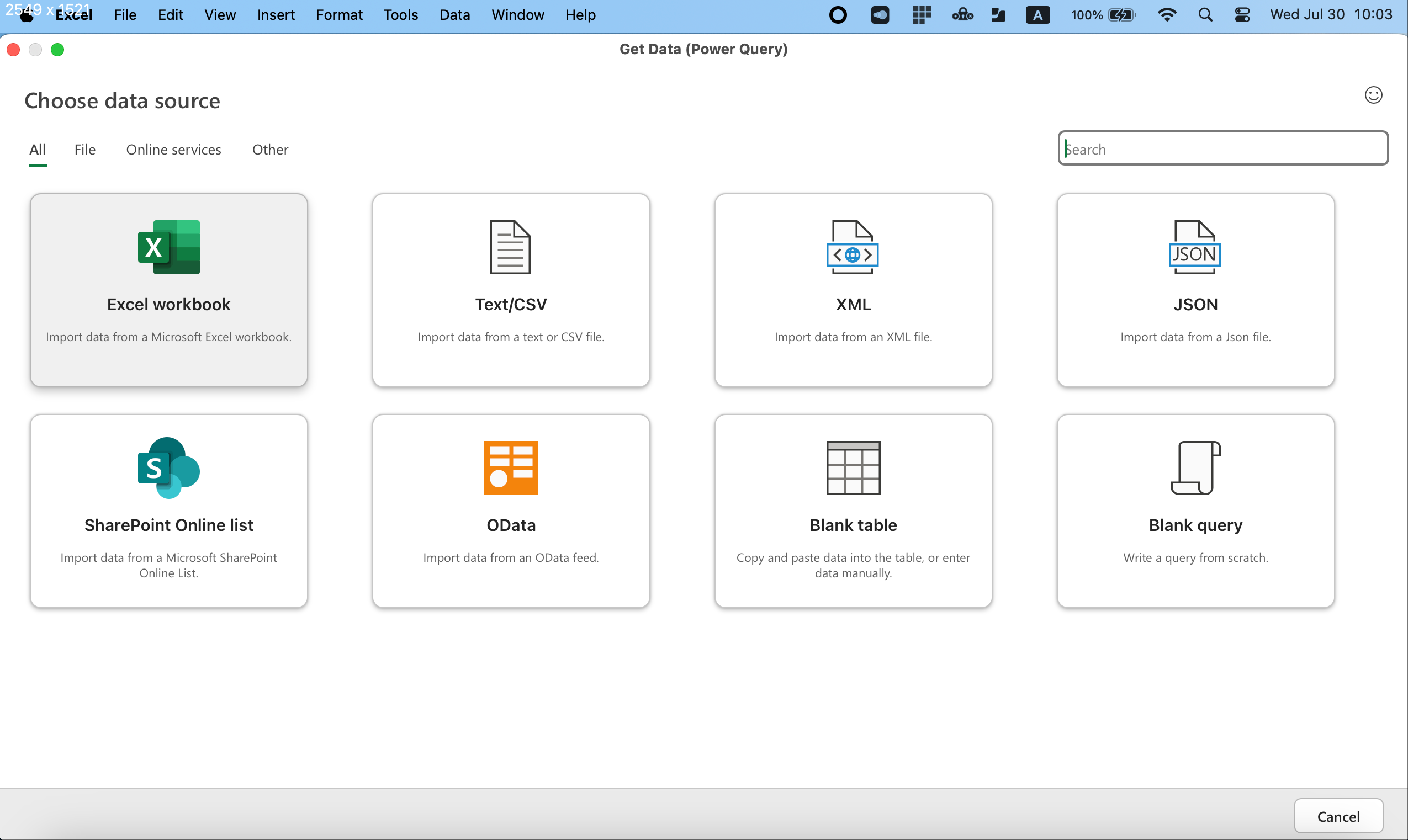Click 'Import data from a Json file.'
This screenshot has width=1408, height=840.
coord(1195,337)
